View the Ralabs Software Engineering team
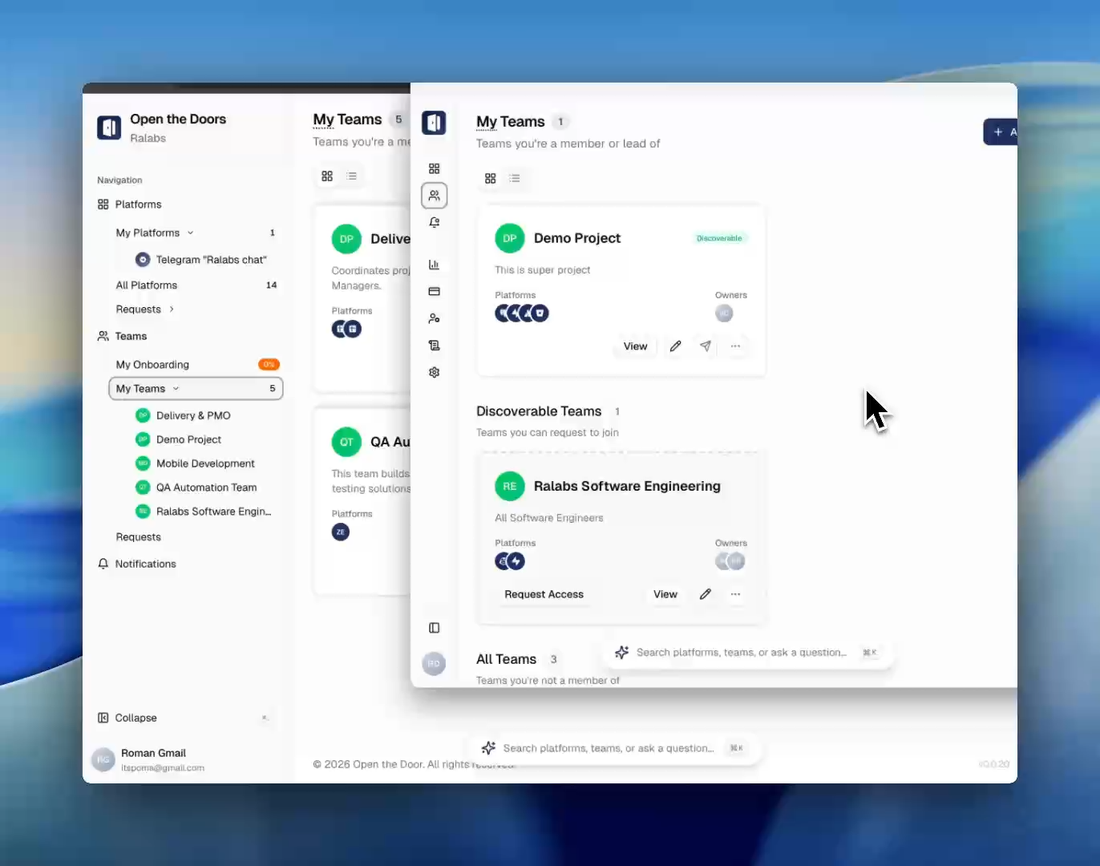This screenshot has height=866, width=1100. point(666,594)
